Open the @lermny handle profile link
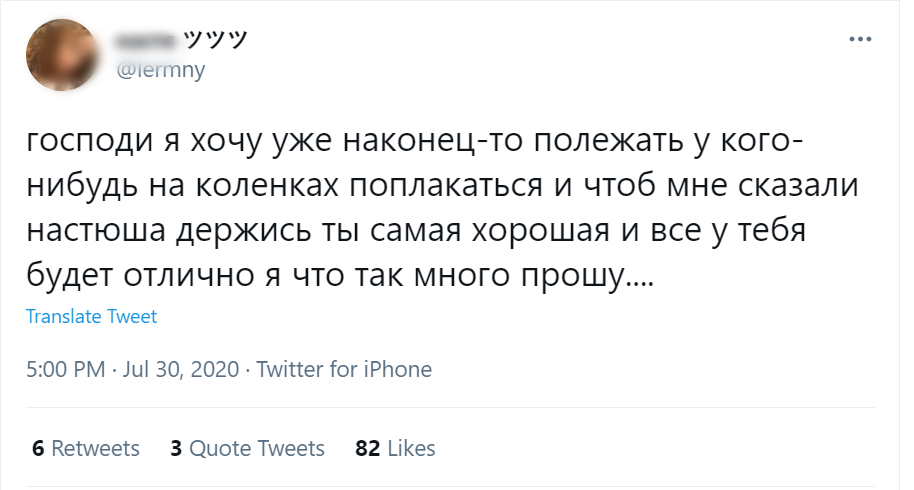 (x=161, y=70)
